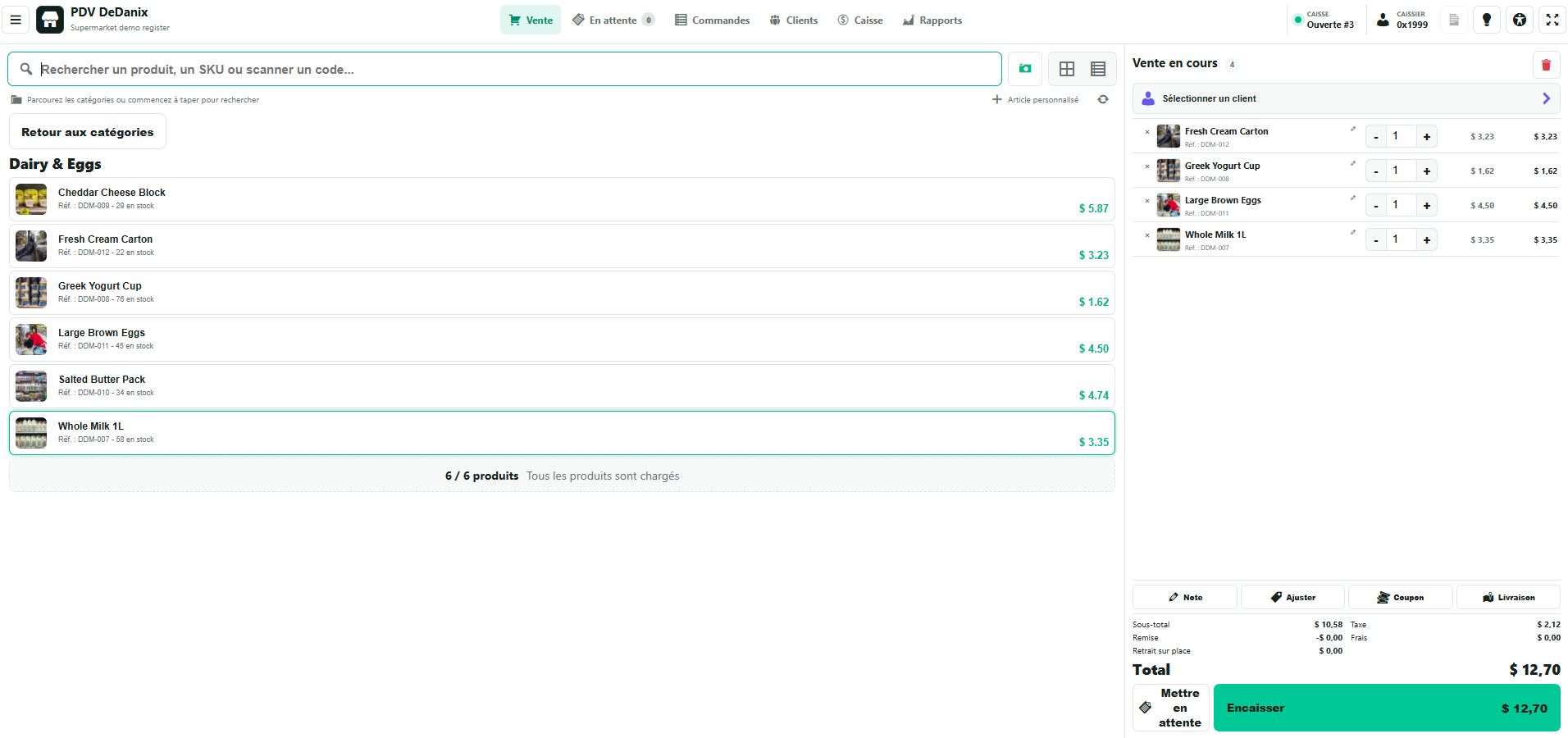Click Fresh Cream Carton quantity field
This screenshot has width=1568, height=738.
pyautogui.click(x=1401, y=136)
